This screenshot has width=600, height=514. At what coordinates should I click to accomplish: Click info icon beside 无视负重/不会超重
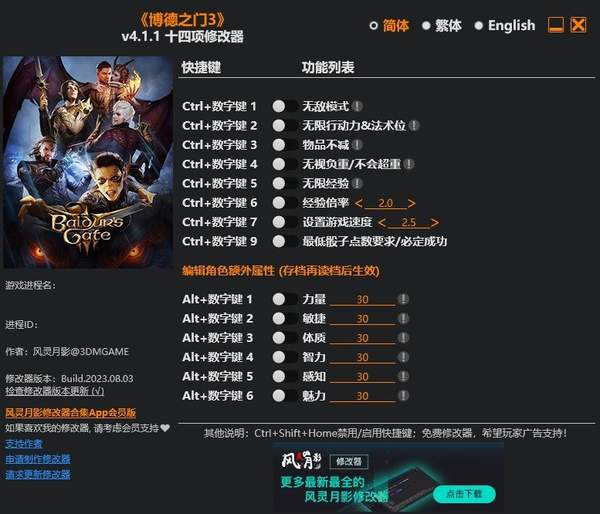point(409,164)
